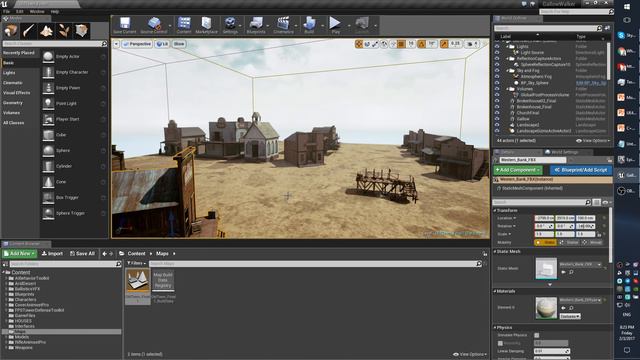The width and height of the screenshot is (640, 360).
Task: Select the translate gizmo in viewport toolbar
Action: click(x=359, y=44)
